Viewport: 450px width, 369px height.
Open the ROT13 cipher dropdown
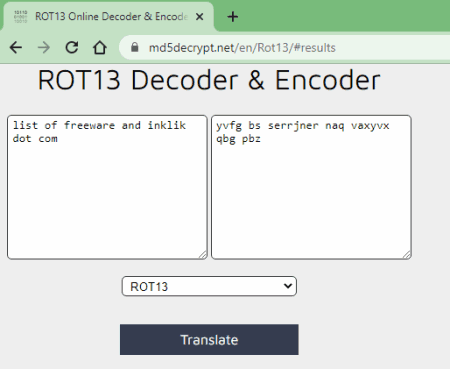point(209,286)
